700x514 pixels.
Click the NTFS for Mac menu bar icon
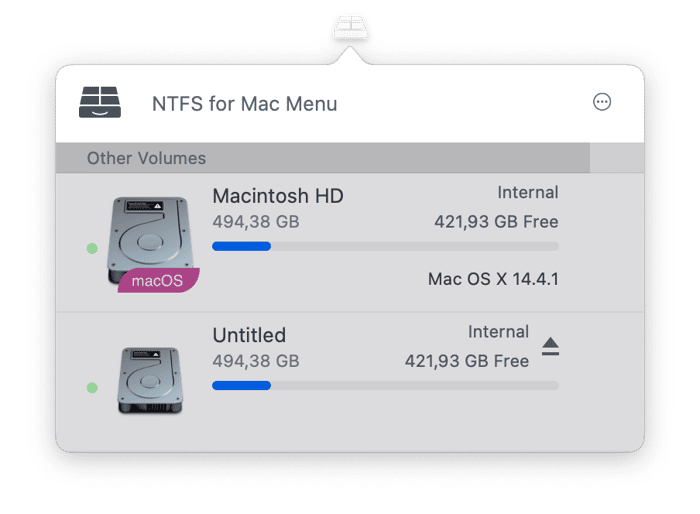pyautogui.click(x=350, y=25)
